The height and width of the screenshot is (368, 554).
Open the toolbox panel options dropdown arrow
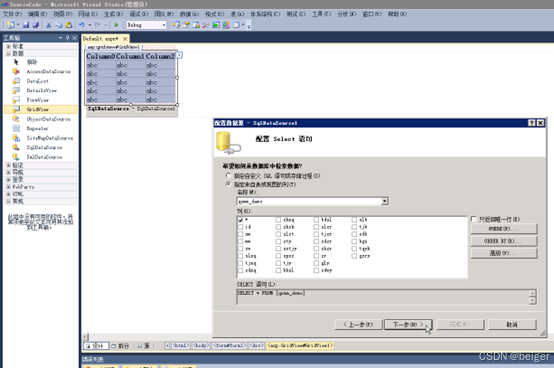pyautogui.click(x=60, y=38)
